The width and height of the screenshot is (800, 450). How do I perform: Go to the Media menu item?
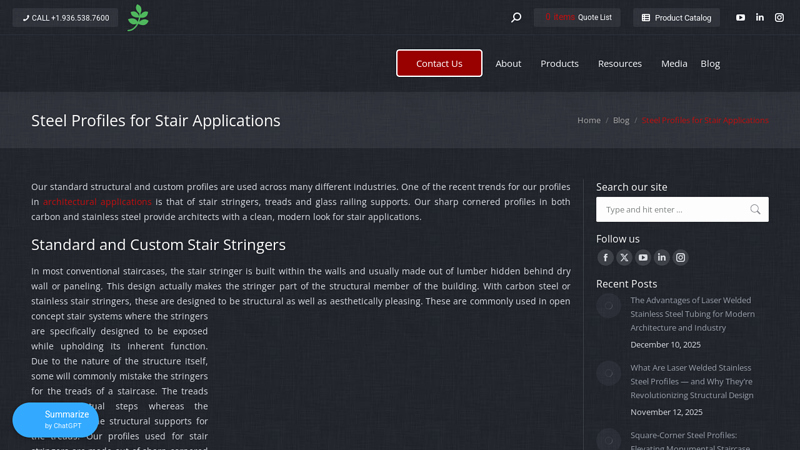(x=674, y=63)
